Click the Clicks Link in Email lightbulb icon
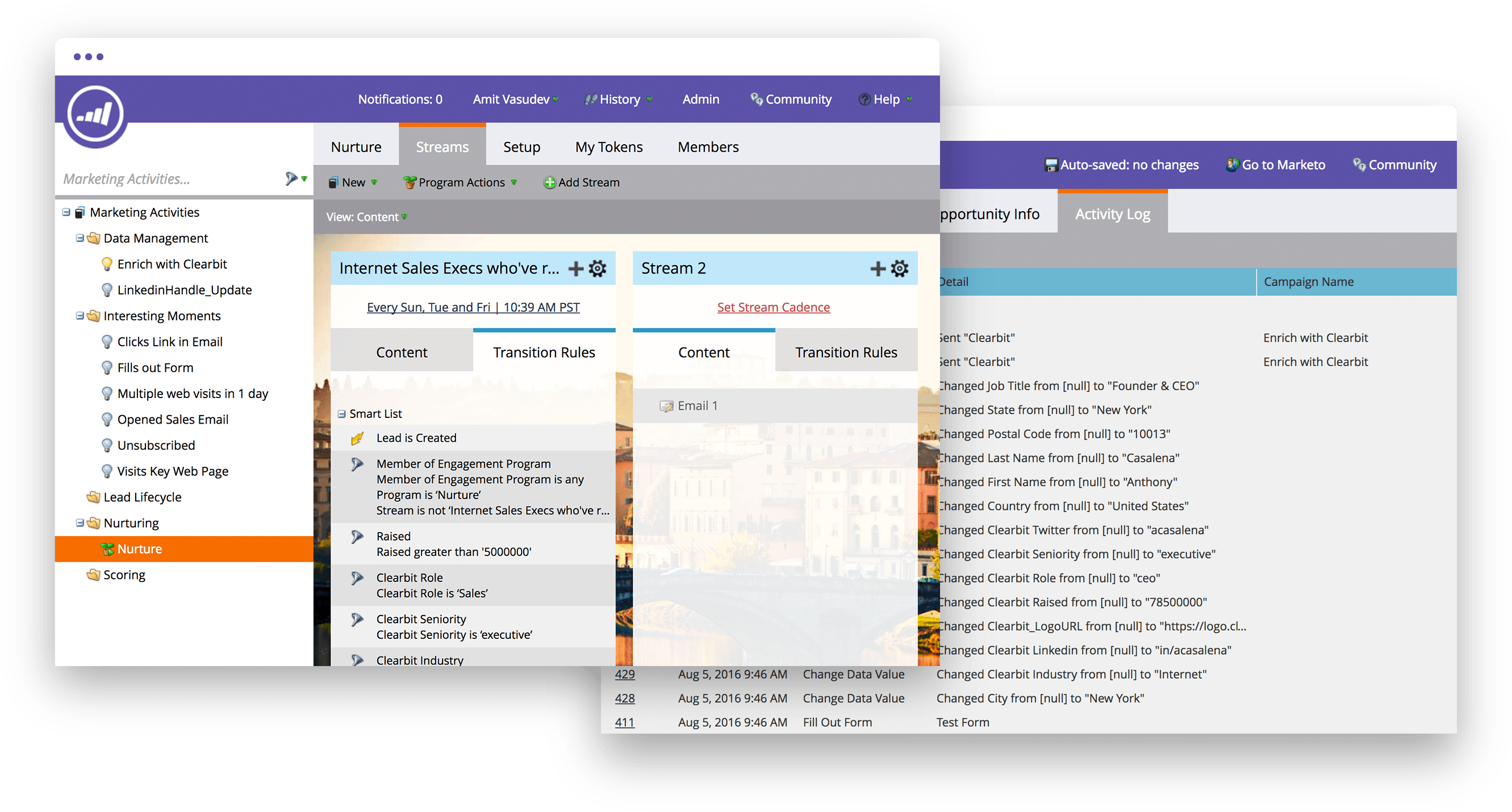This screenshot has height=812, width=1512. pyautogui.click(x=107, y=342)
